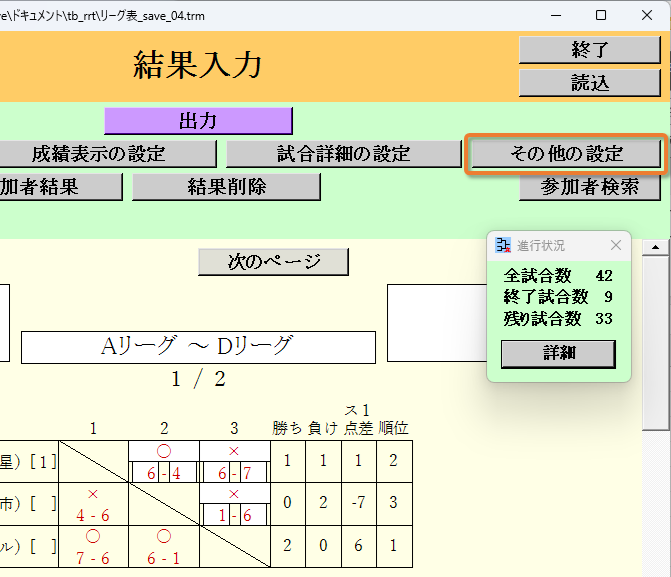This screenshot has width=671, height=577.
Task: Select the 4 - 6 score cell
Action: [93, 515]
